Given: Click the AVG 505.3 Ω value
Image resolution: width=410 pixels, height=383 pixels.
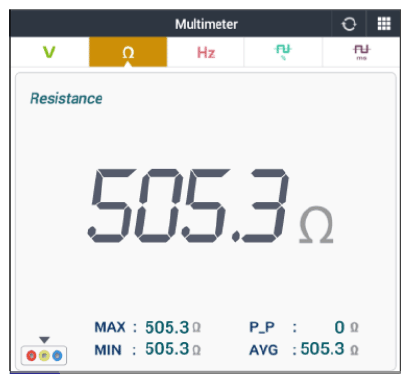Looking at the screenshot, I should point(329,349).
